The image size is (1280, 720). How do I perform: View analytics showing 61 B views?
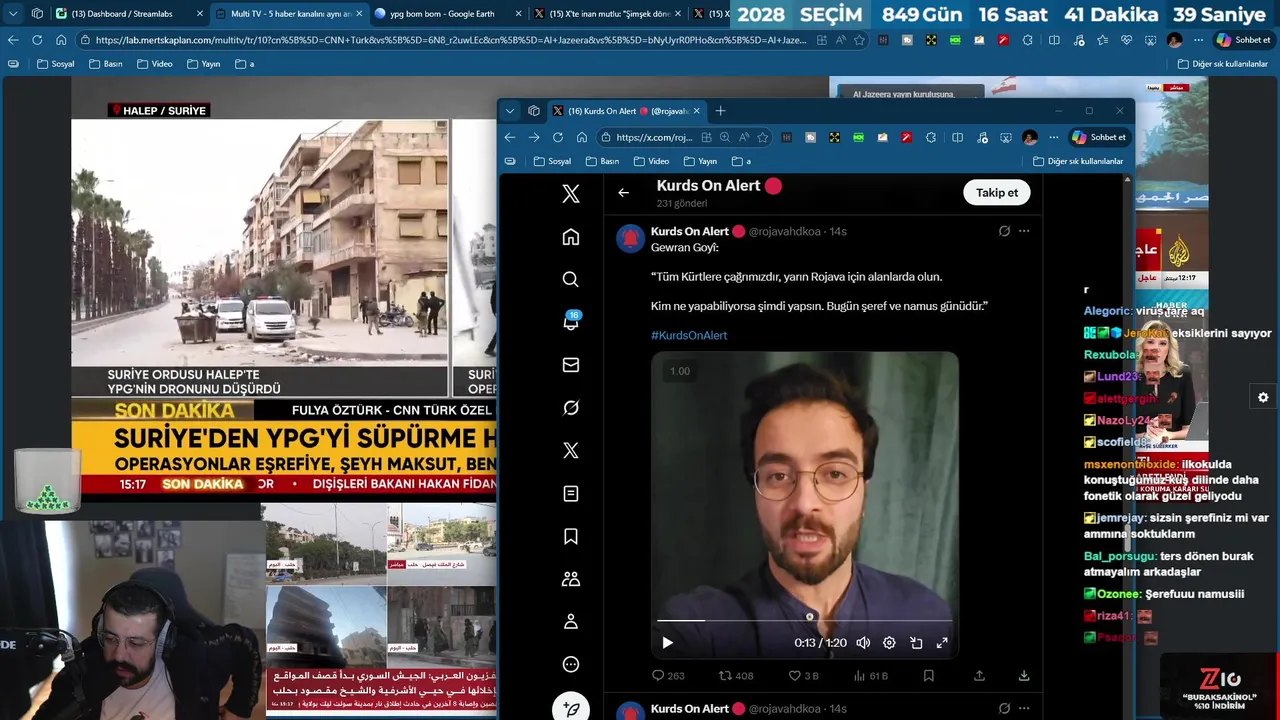(872, 676)
